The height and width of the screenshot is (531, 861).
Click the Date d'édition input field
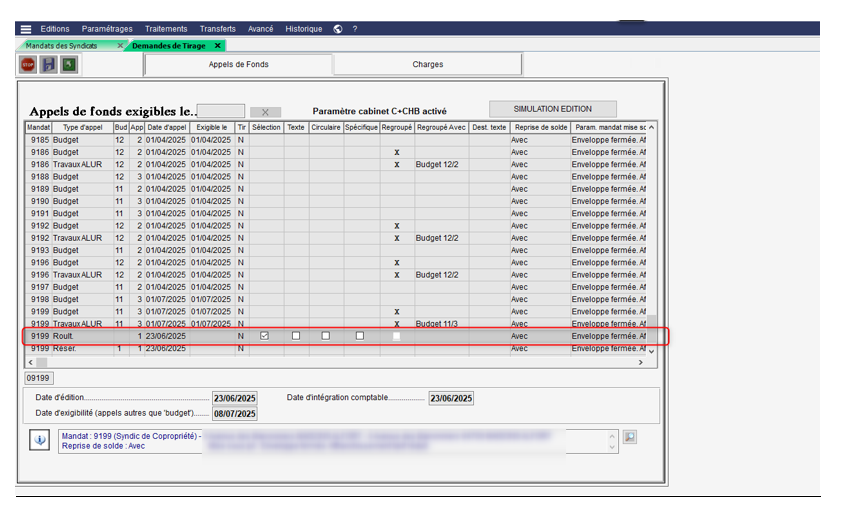click(234, 398)
